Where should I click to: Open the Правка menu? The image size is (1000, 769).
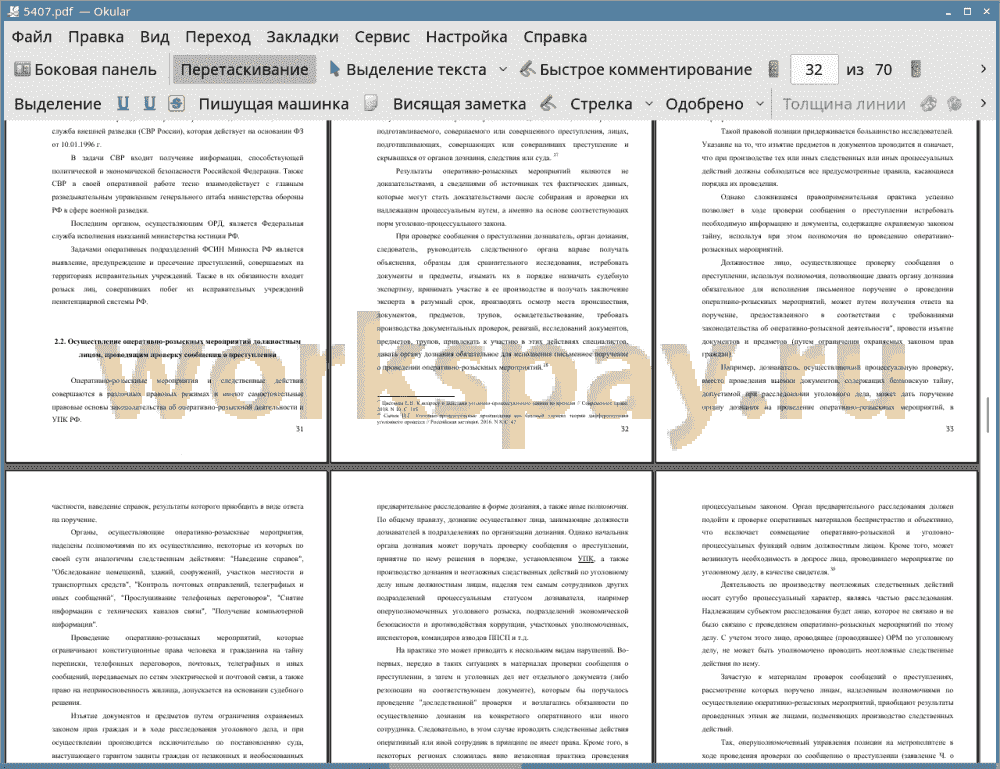coord(96,37)
